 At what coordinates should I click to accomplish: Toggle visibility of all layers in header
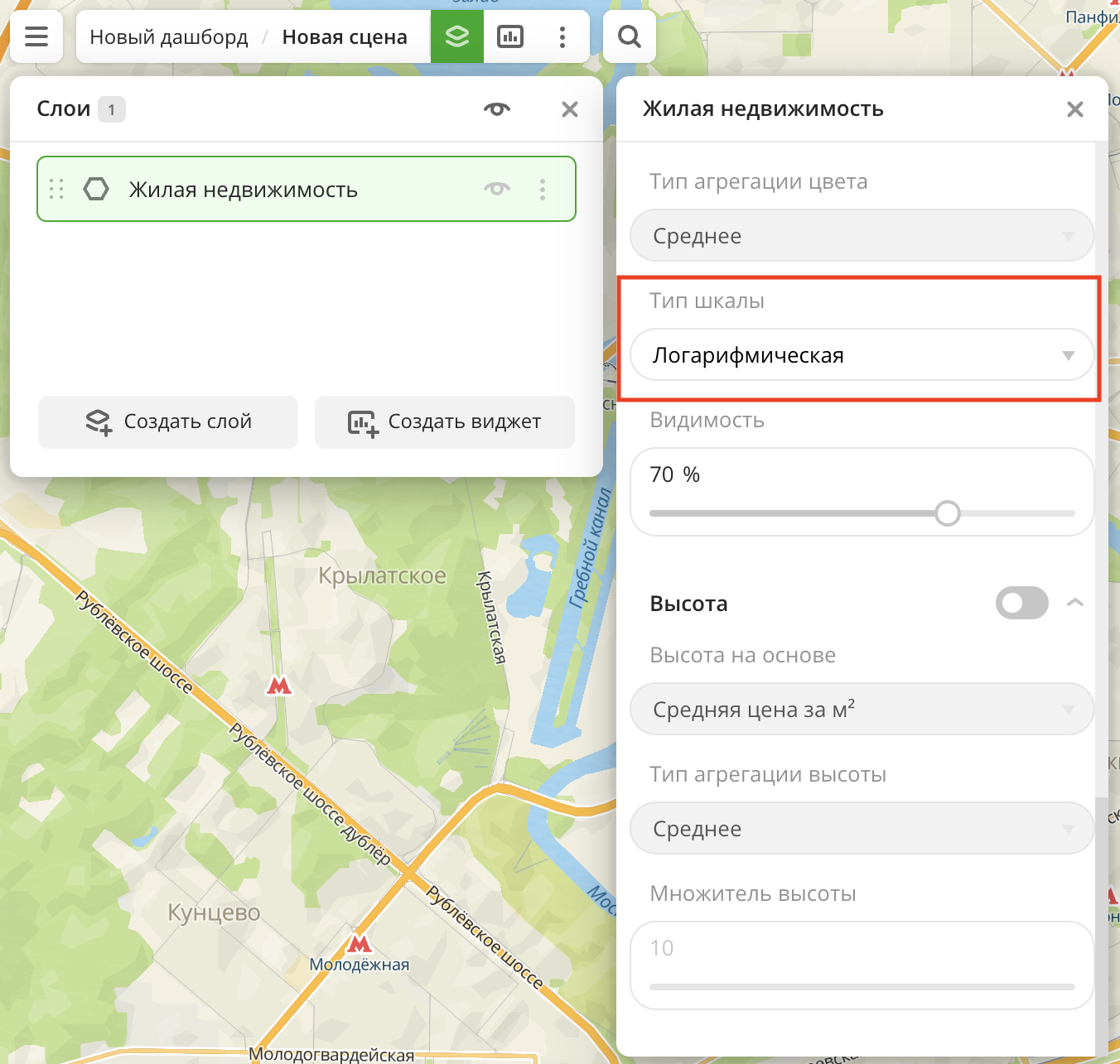[x=497, y=109]
